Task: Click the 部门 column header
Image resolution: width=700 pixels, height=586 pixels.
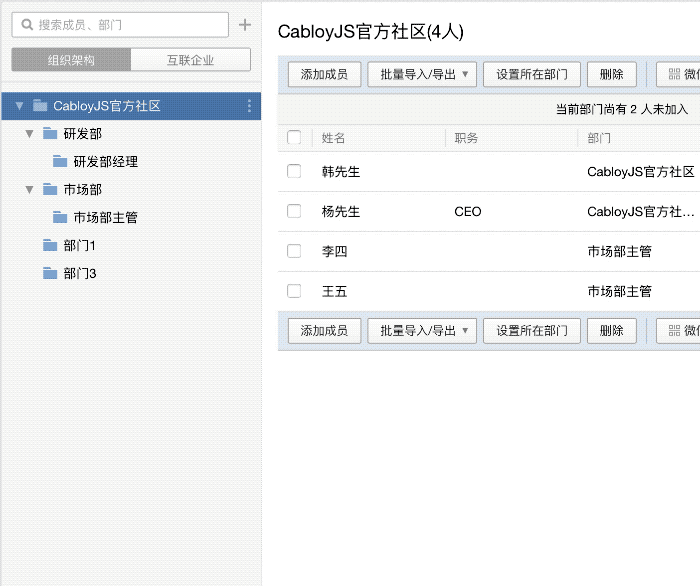Action: [x=599, y=138]
